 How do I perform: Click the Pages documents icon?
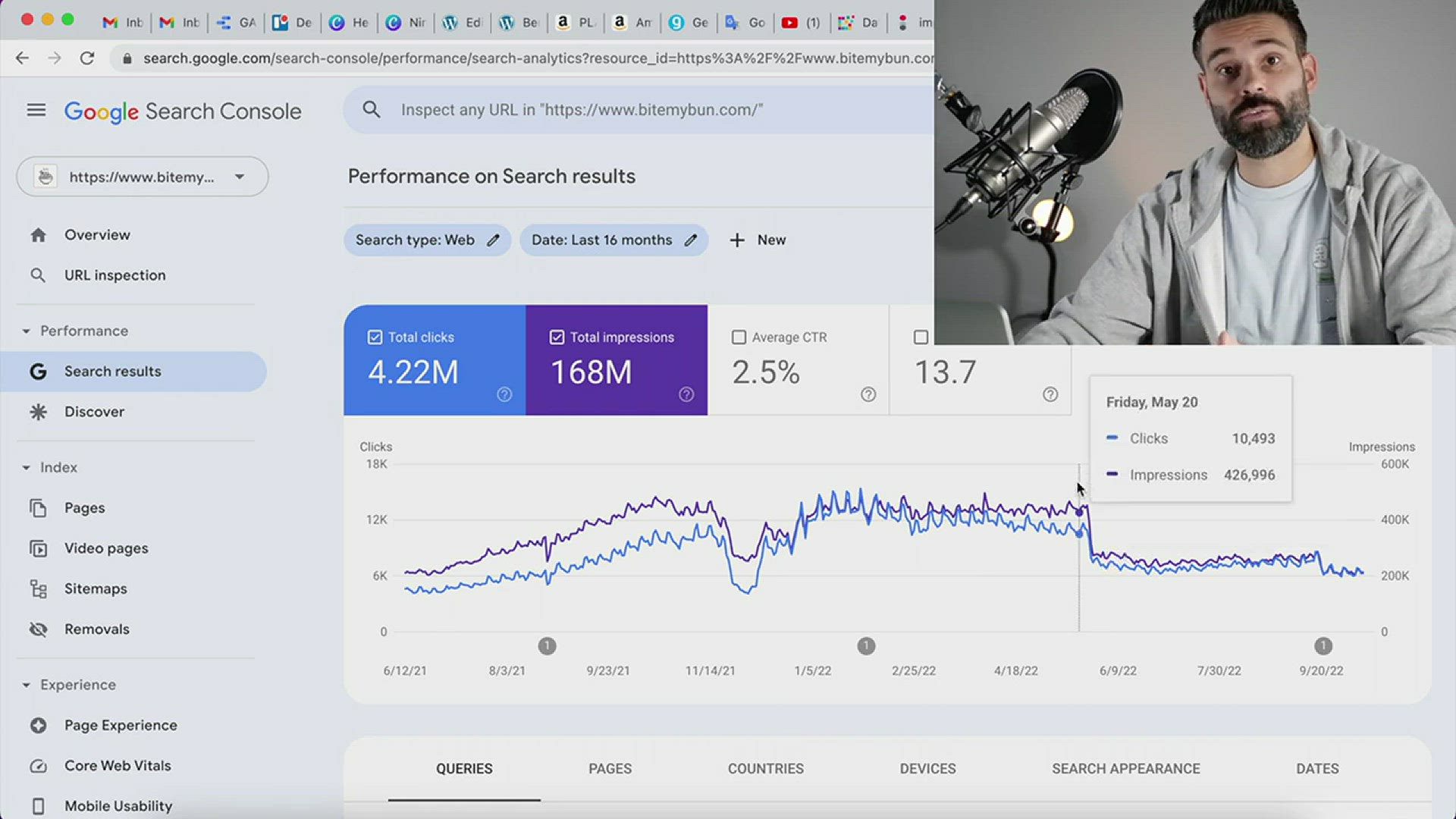click(38, 508)
